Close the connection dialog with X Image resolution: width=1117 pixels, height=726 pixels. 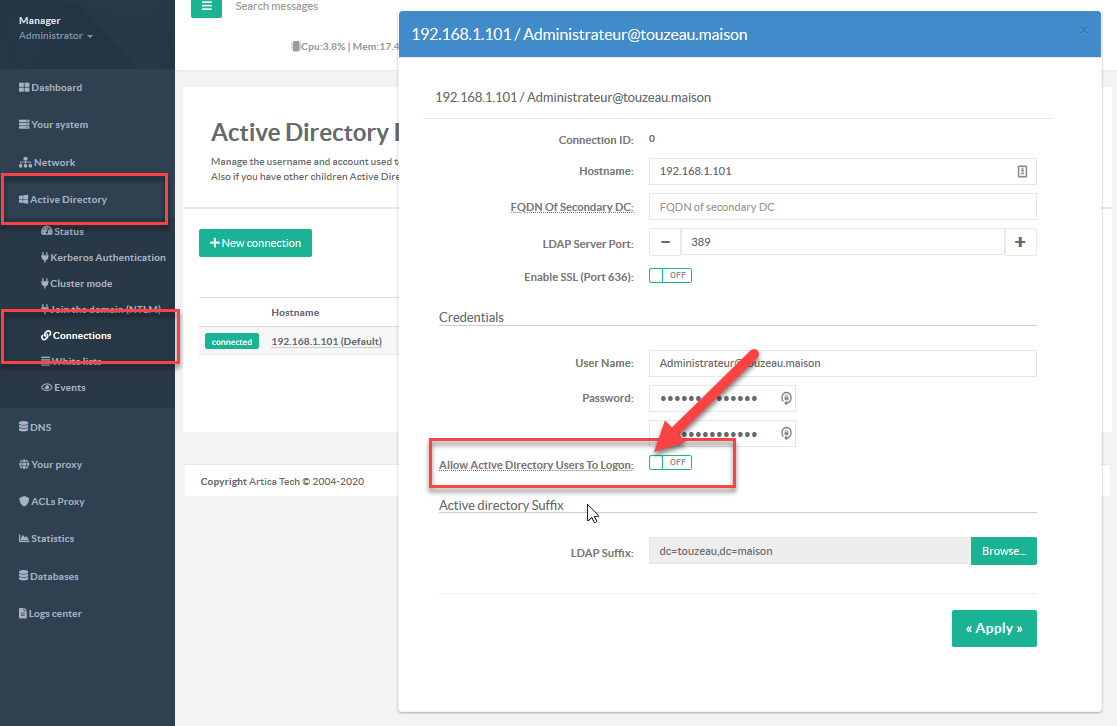(1084, 31)
